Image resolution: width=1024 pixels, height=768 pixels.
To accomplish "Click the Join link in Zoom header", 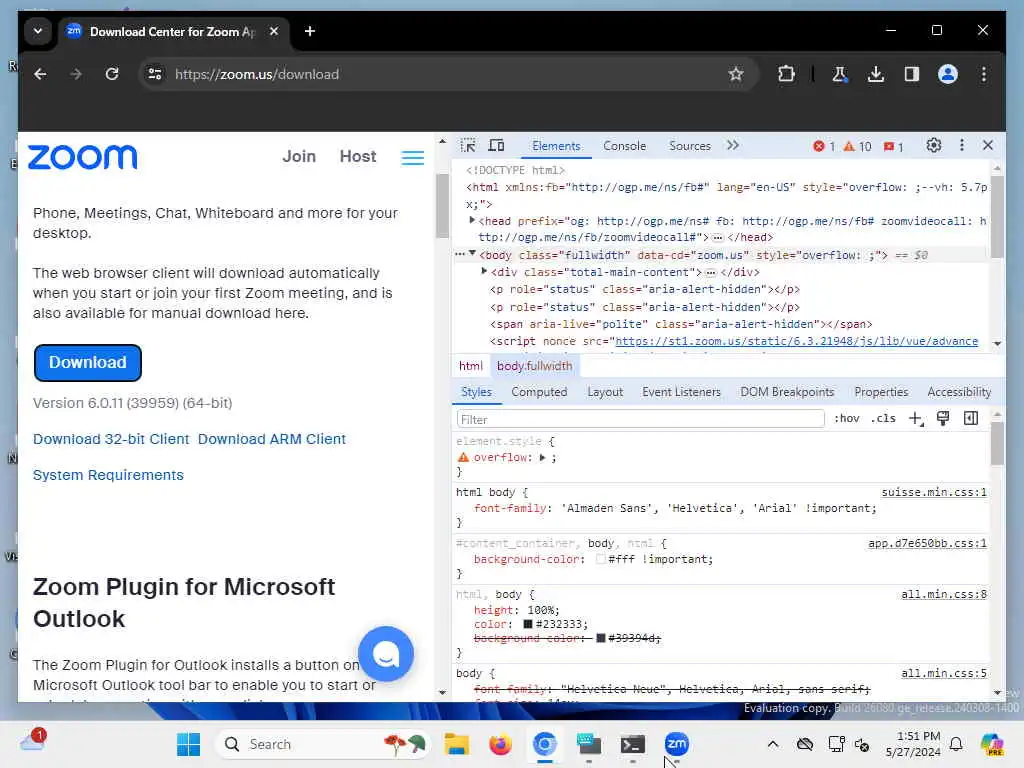I will (299, 157).
